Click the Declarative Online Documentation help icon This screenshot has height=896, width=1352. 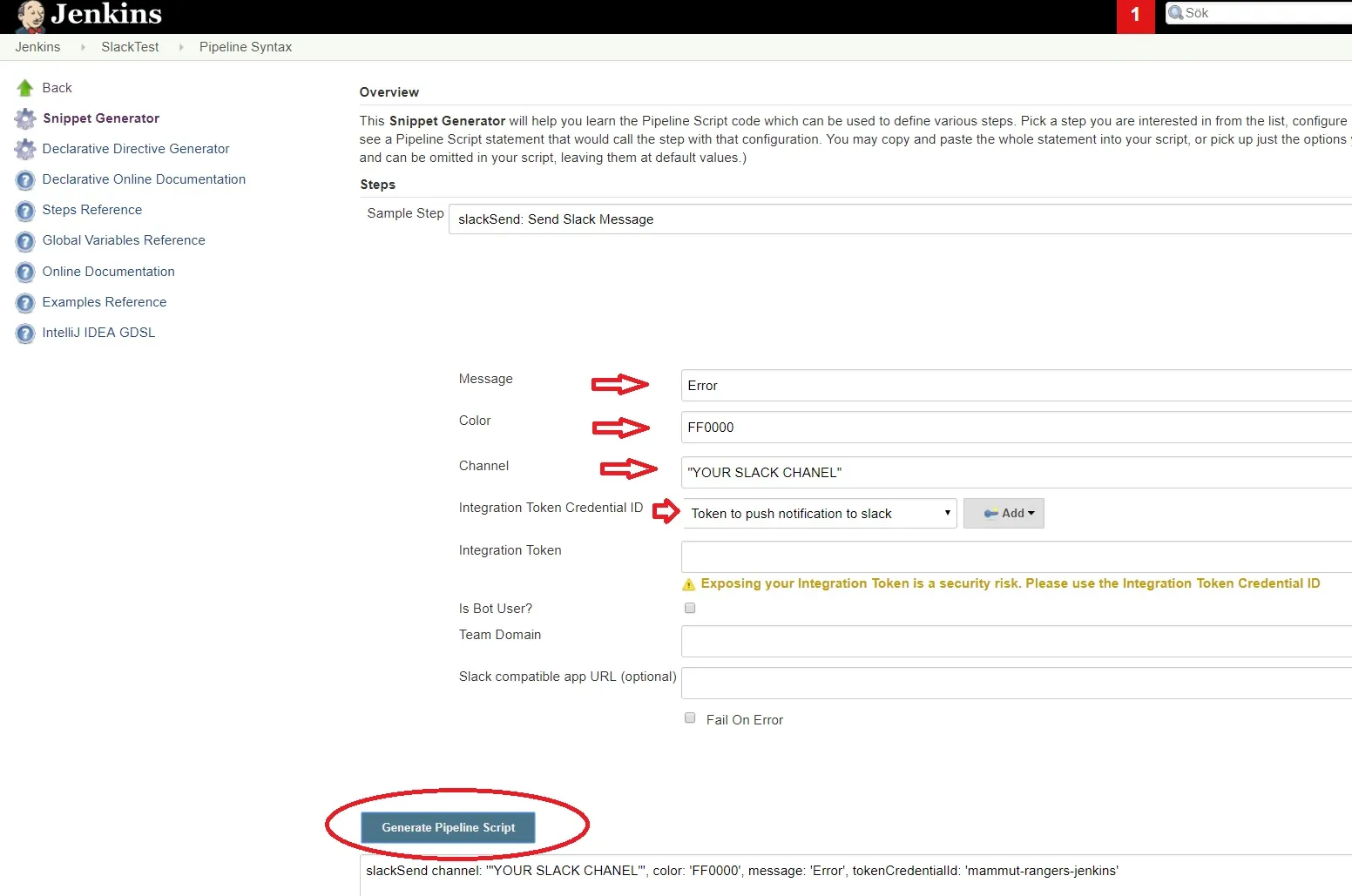[25, 180]
